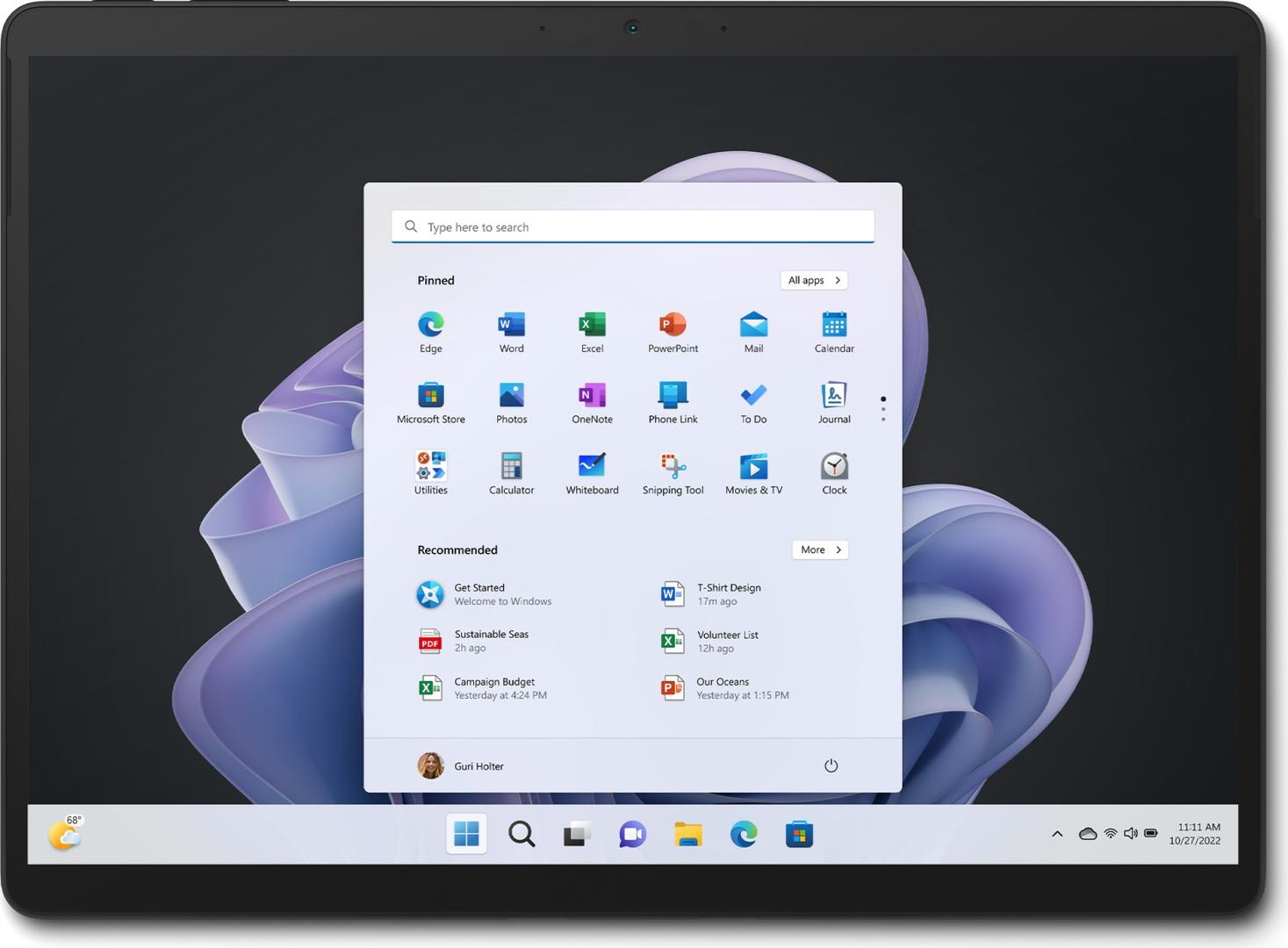The image size is (1288, 948).
Task: Launch Whiteboard app
Action: coord(592,474)
